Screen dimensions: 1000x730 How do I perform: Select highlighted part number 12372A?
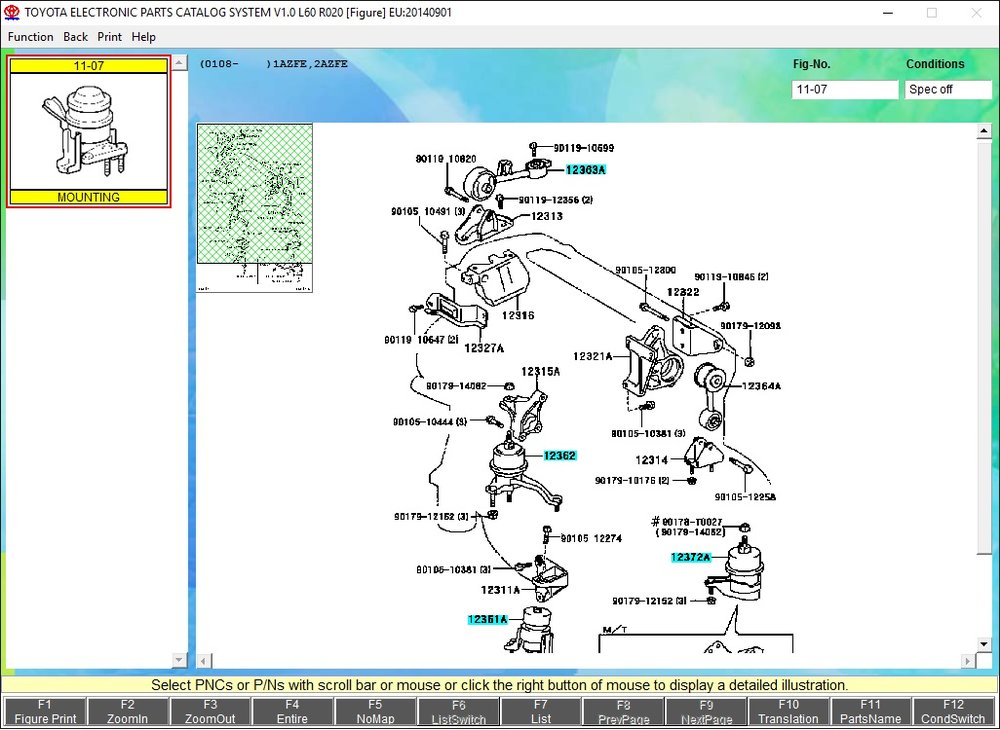(x=690, y=557)
